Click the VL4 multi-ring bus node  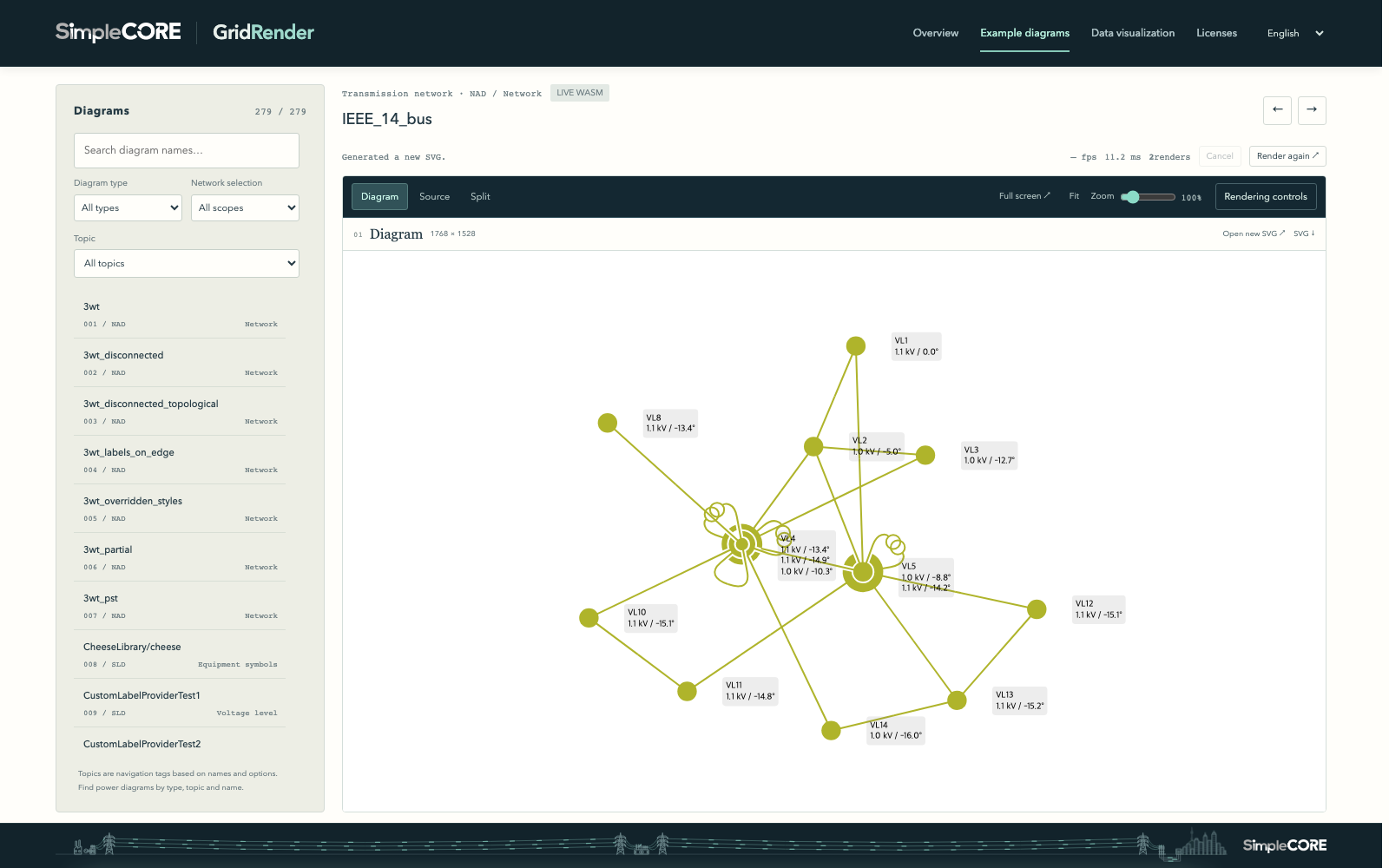[x=741, y=544]
